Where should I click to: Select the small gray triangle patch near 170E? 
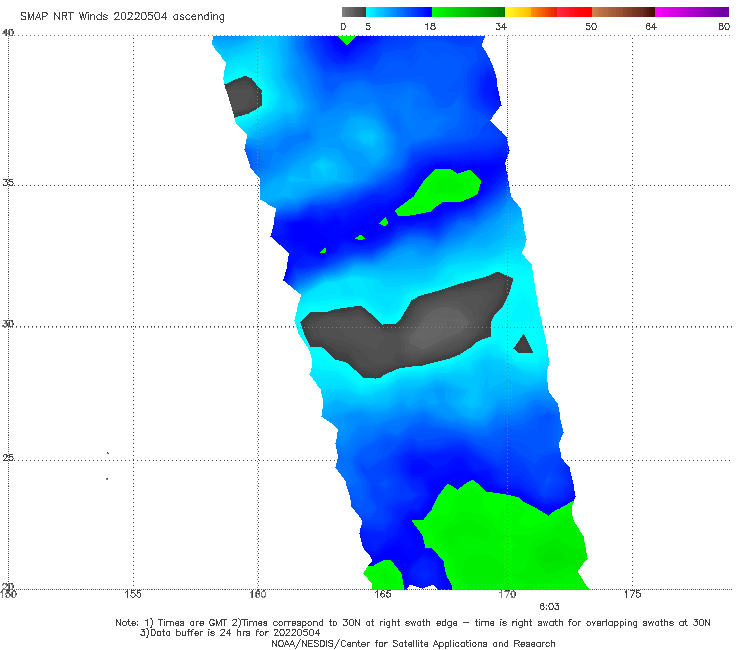(523, 345)
